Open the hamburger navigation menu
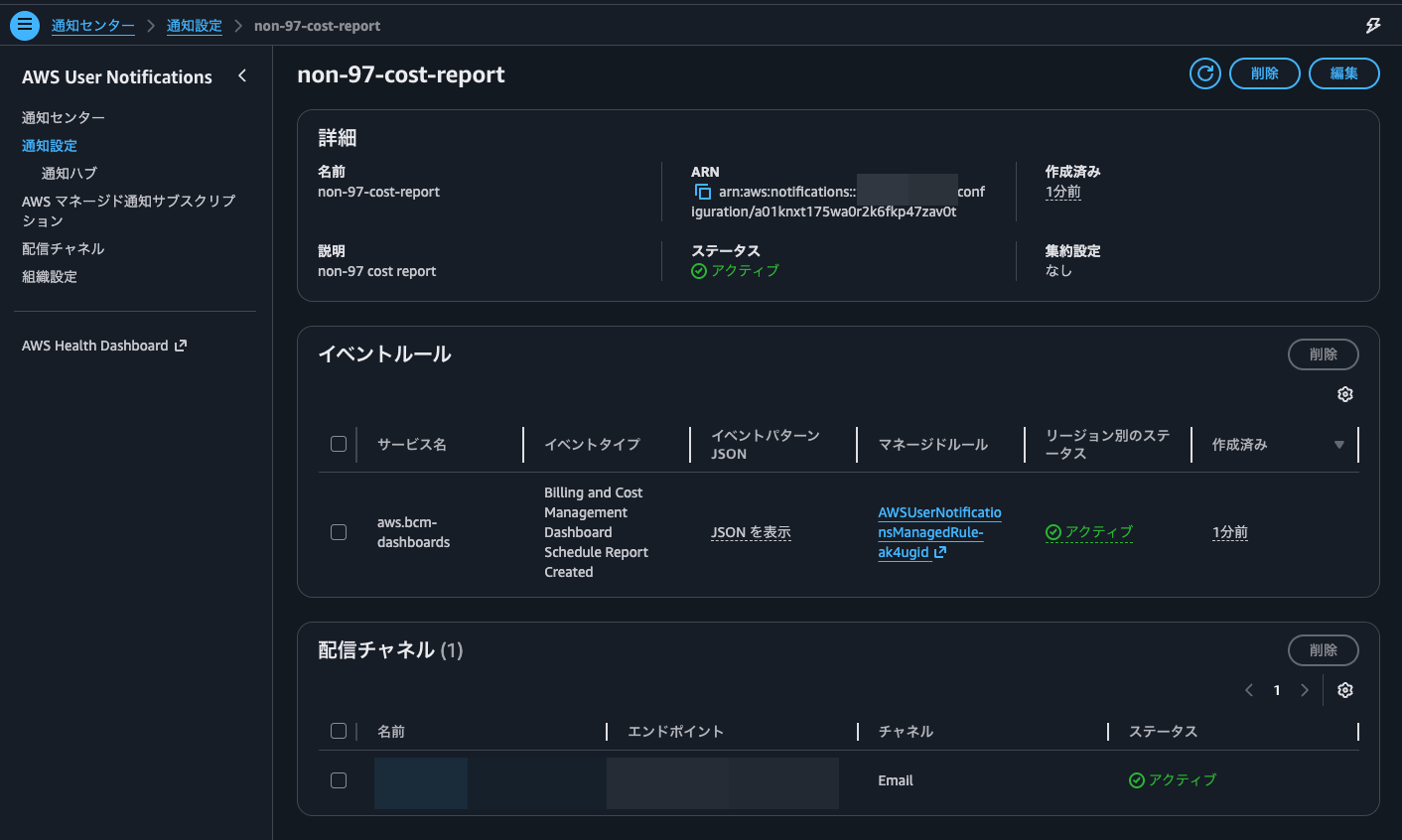 pyautogui.click(x=25, y=25)
